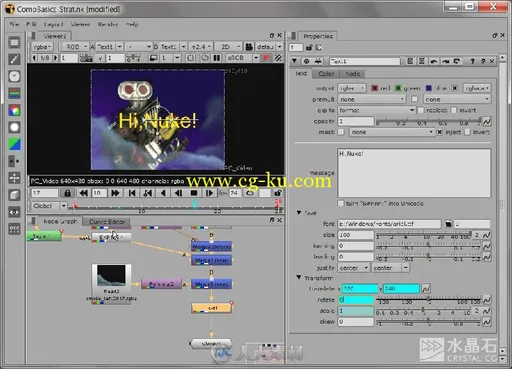Viewport: 512px width, 369px height.
Task: Adjust the rotate slider
Action: click(428, 300)
